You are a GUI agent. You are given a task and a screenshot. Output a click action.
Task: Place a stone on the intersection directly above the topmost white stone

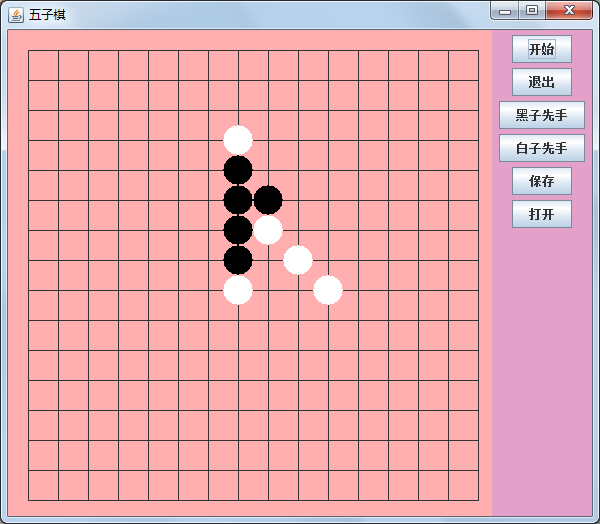pos(238,111)
